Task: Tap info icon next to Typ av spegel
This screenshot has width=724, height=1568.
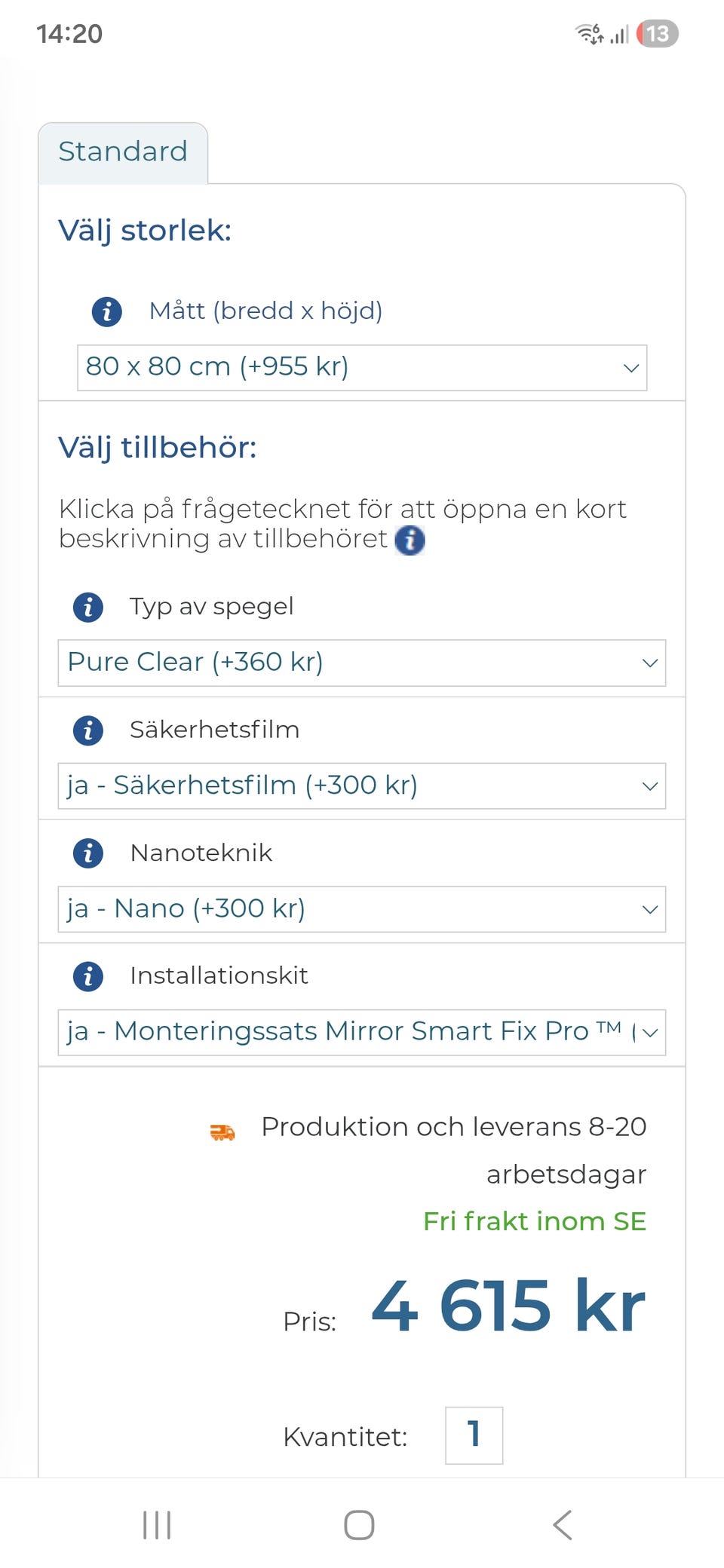Action: [x=87, y=607]
